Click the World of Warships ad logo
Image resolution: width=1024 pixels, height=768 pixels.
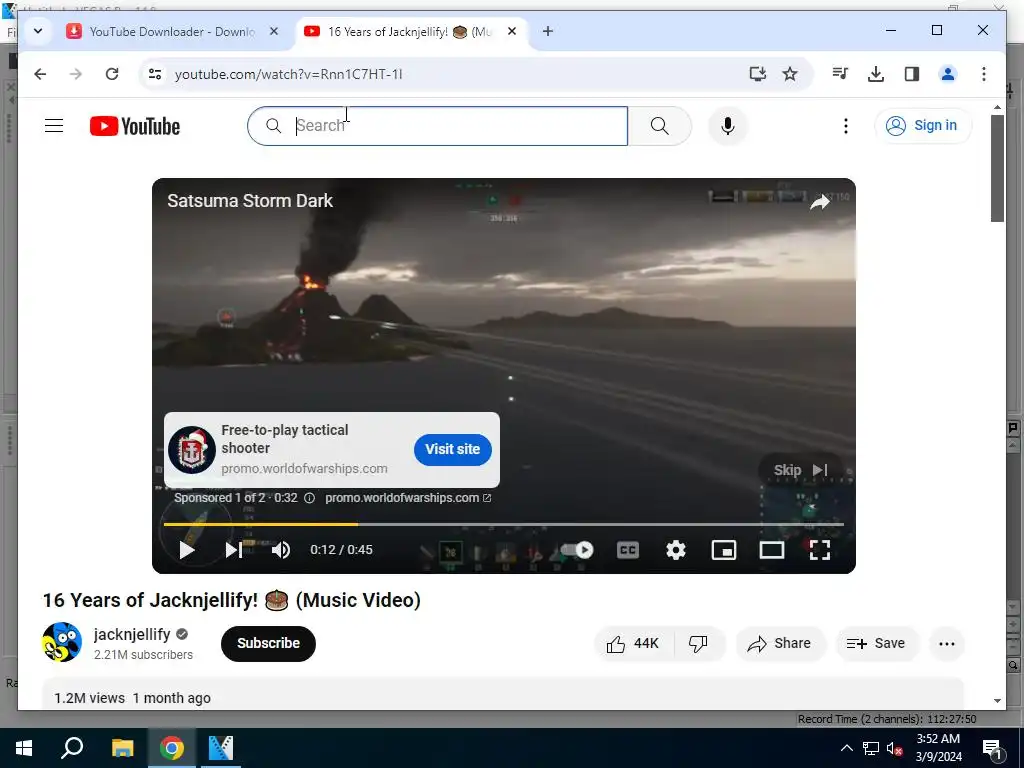tap(192, 449)
